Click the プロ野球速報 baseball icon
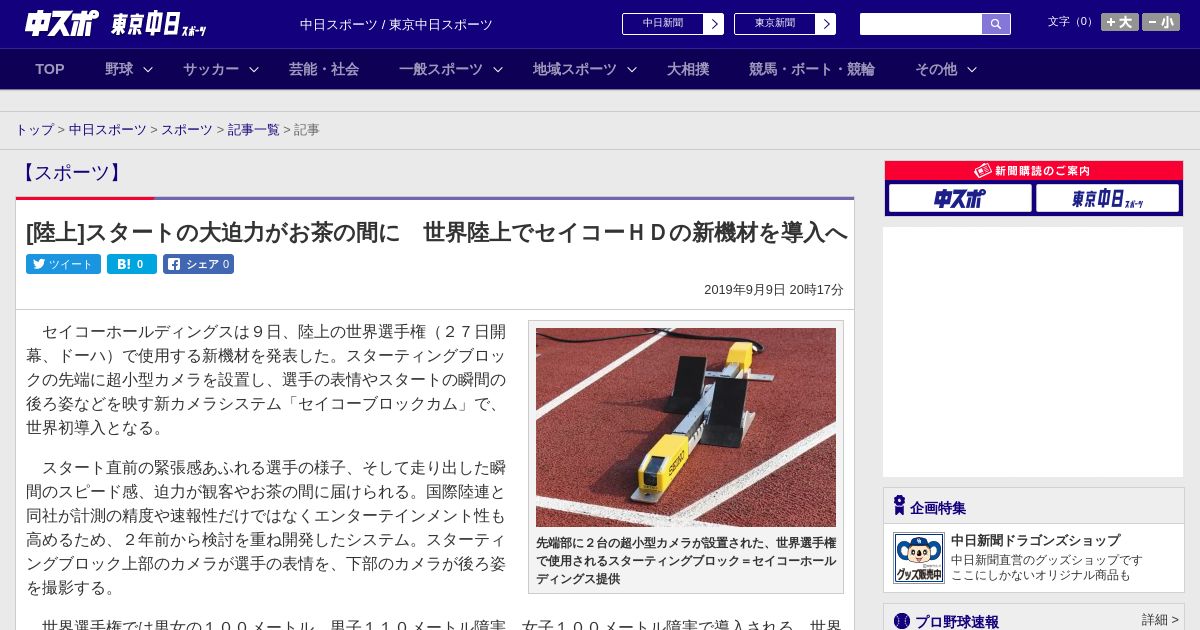The height and width of the screenshot is (630, 1200). pos(902,621)
